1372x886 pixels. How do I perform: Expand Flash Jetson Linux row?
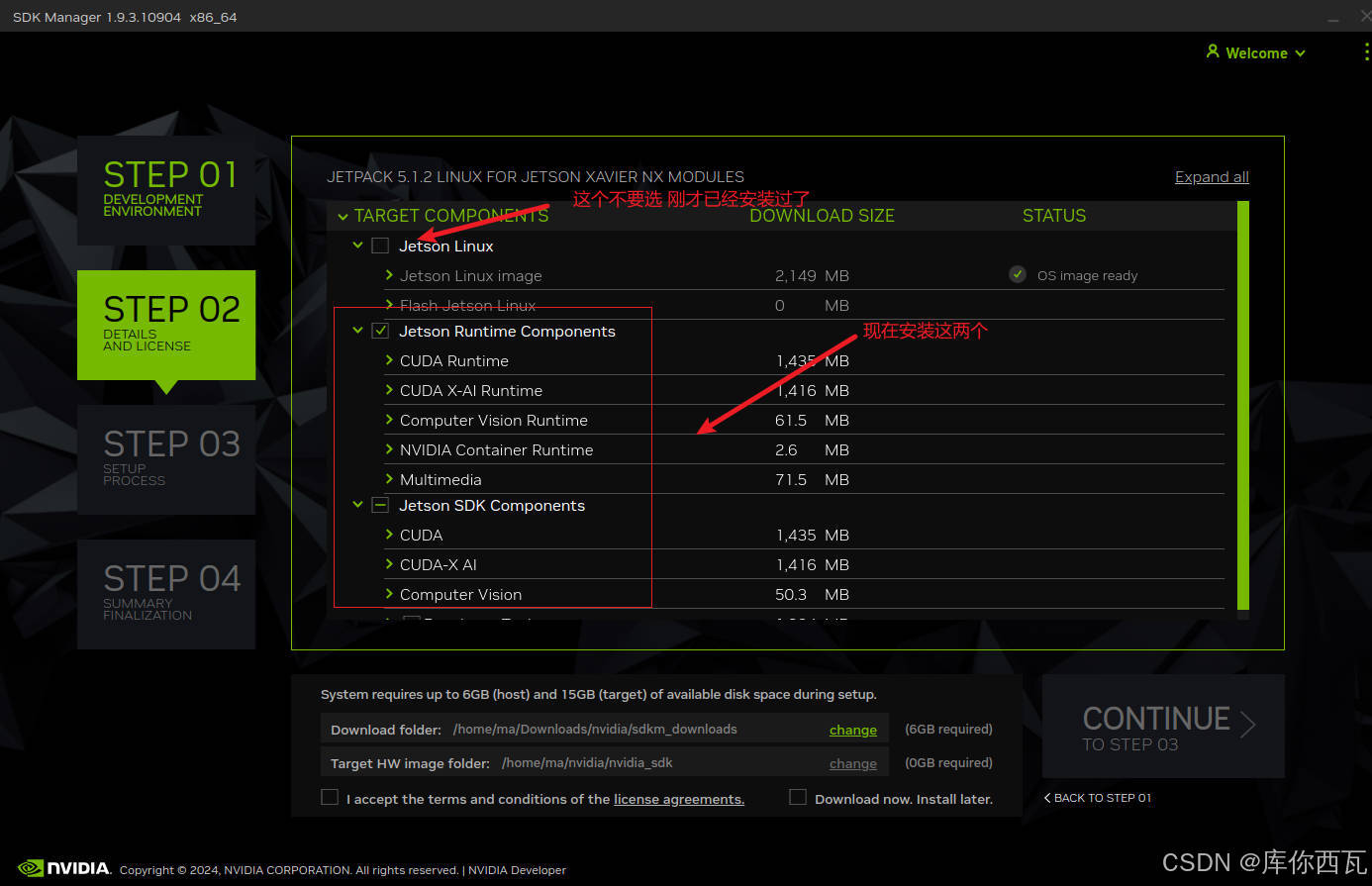pos(389,305)
